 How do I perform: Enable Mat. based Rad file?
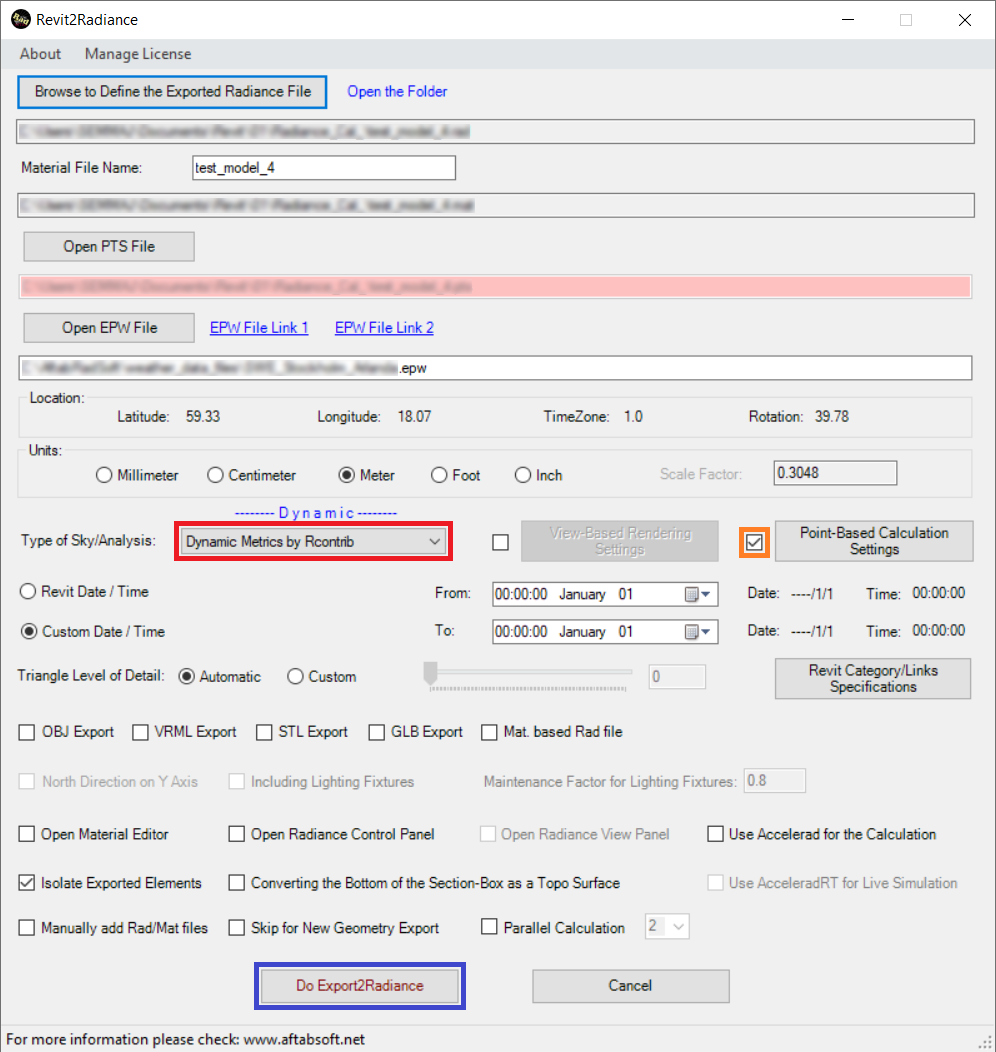tap(489, 732)
